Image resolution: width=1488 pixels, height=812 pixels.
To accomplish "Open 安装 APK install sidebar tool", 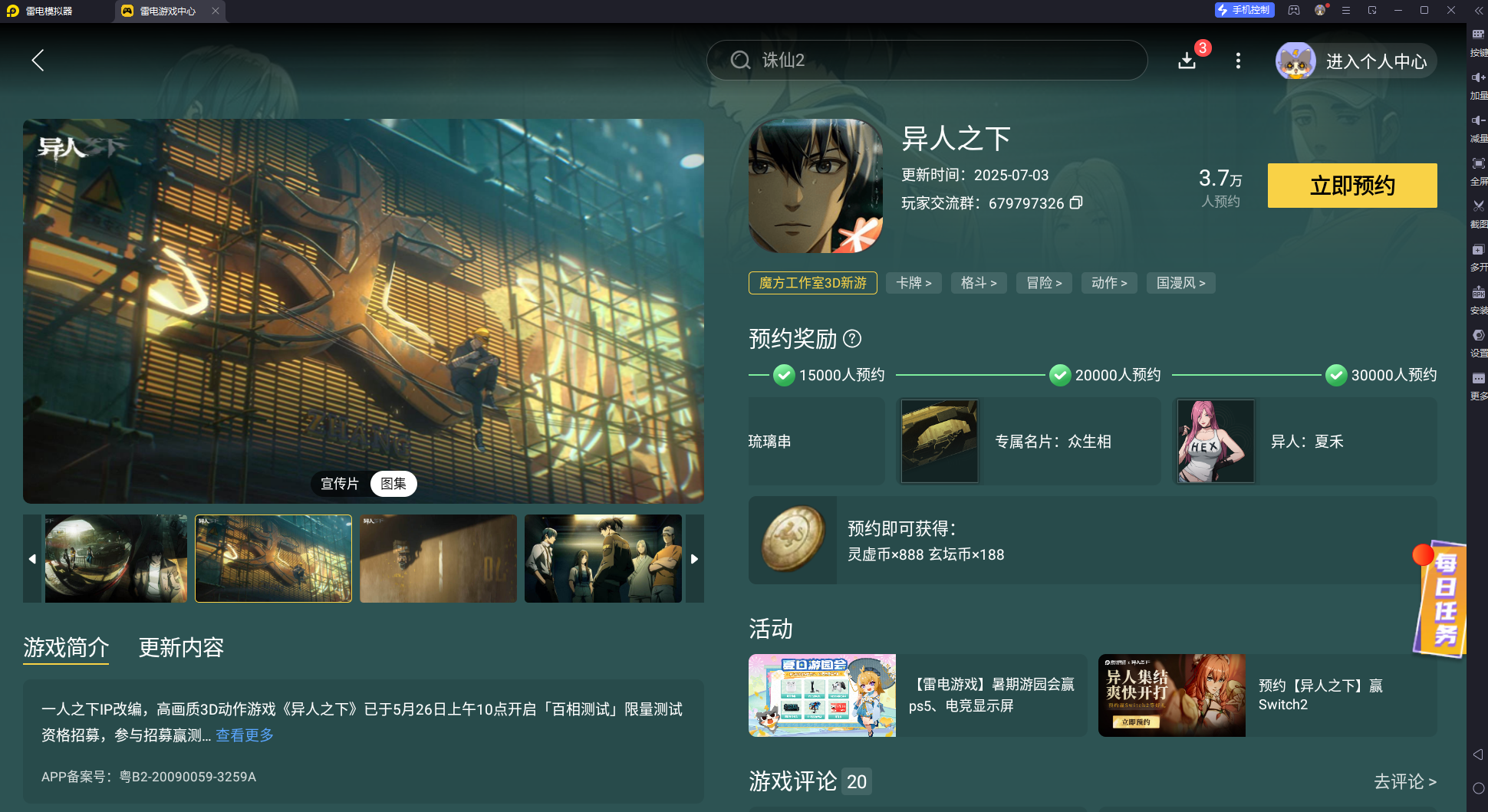I will pyautogui.click(x=1478, y=299).
